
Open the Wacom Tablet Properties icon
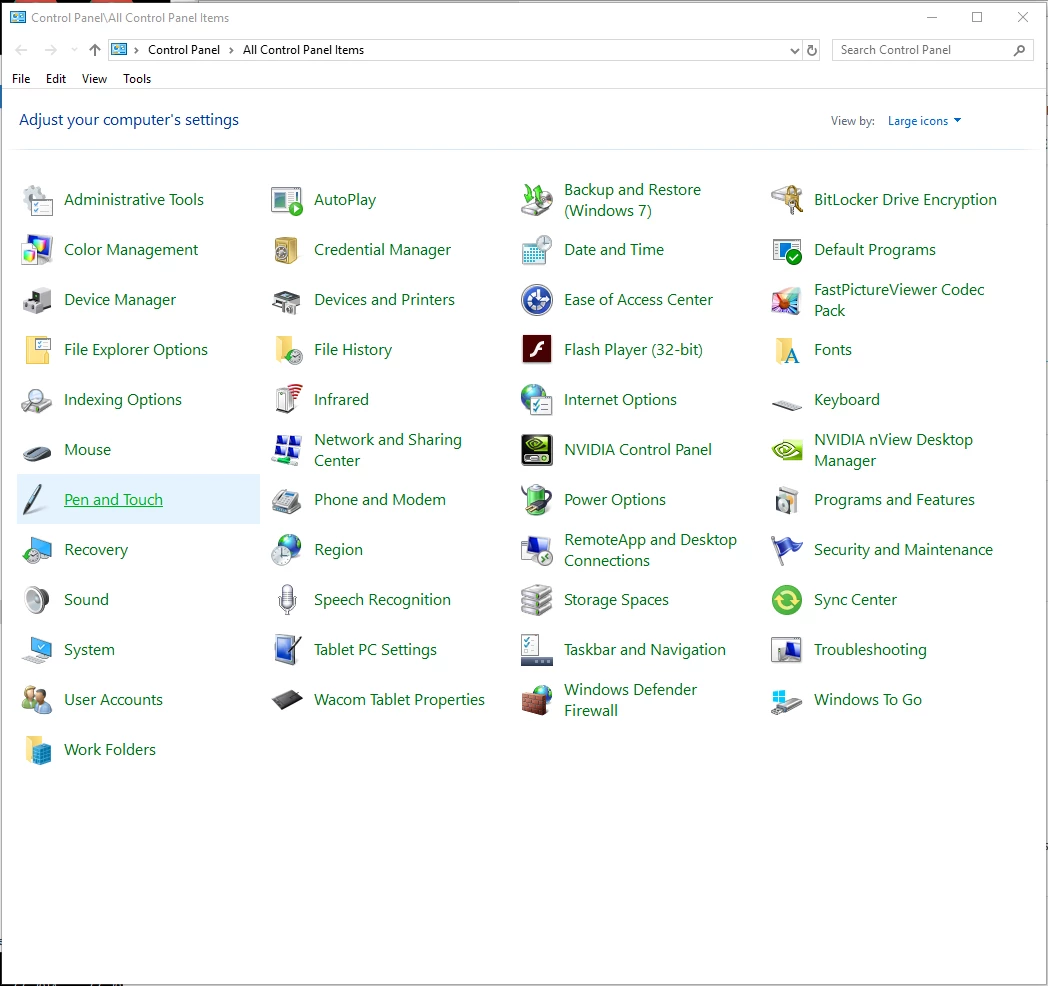coord(287,700)
